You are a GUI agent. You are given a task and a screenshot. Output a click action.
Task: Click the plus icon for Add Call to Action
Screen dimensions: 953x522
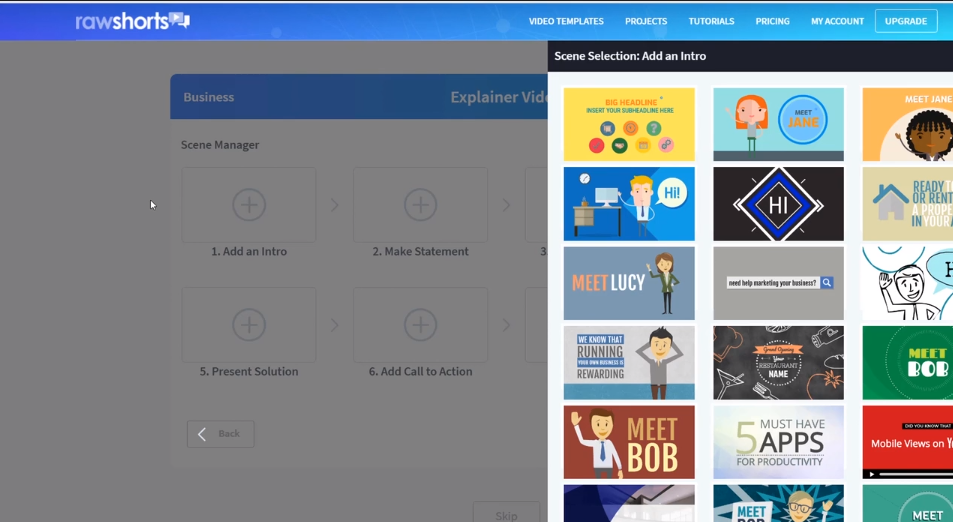[421, 325]
